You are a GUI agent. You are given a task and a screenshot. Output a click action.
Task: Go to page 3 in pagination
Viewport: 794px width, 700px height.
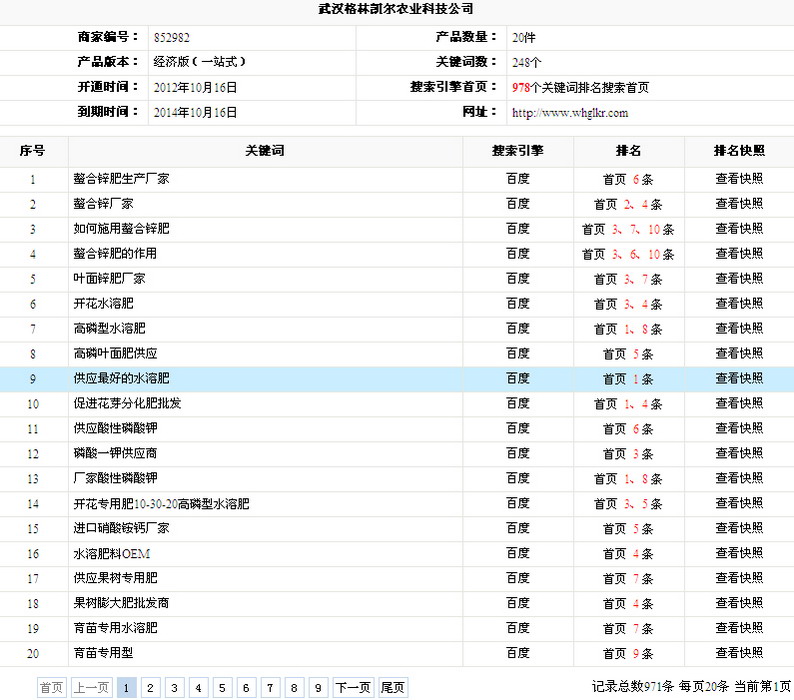(x=174, y=688)
